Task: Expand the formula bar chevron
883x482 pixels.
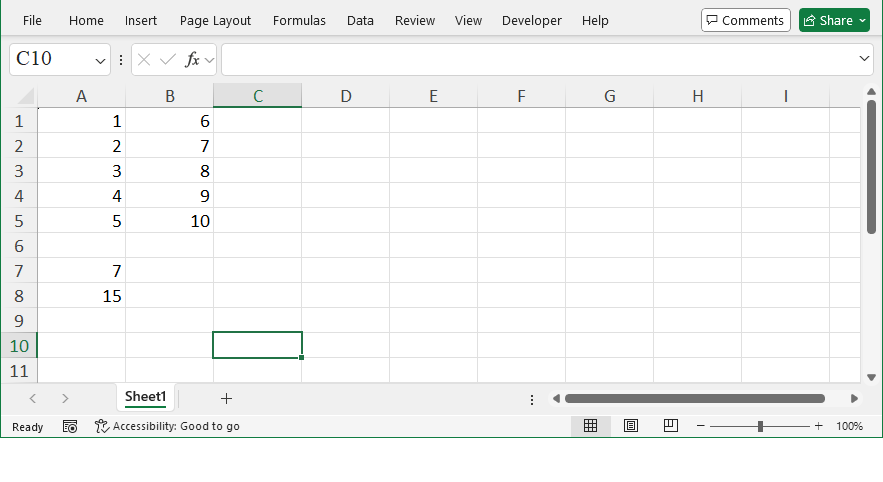Action: click(864, 58)
